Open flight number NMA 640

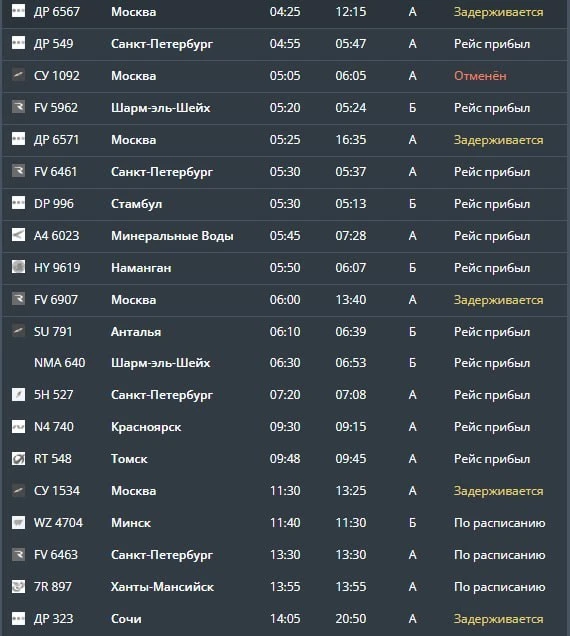(60, 363)
